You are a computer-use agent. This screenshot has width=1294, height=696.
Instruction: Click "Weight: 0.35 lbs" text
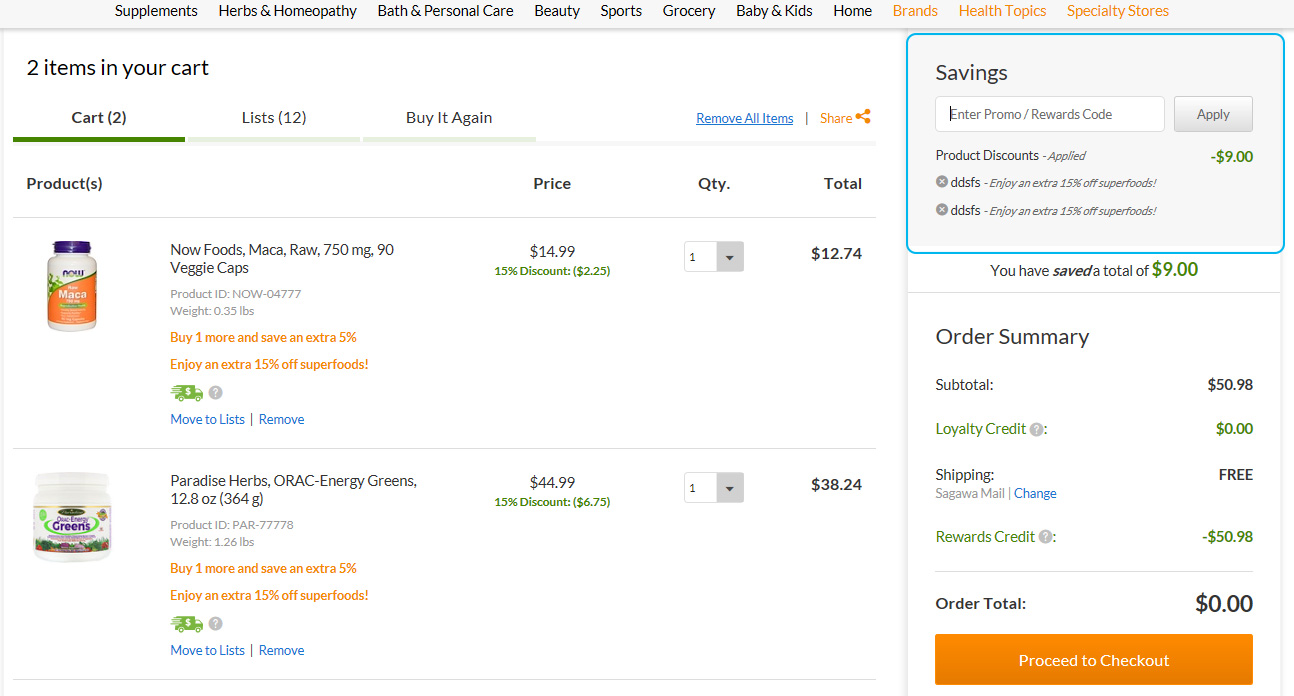[212, 311]
